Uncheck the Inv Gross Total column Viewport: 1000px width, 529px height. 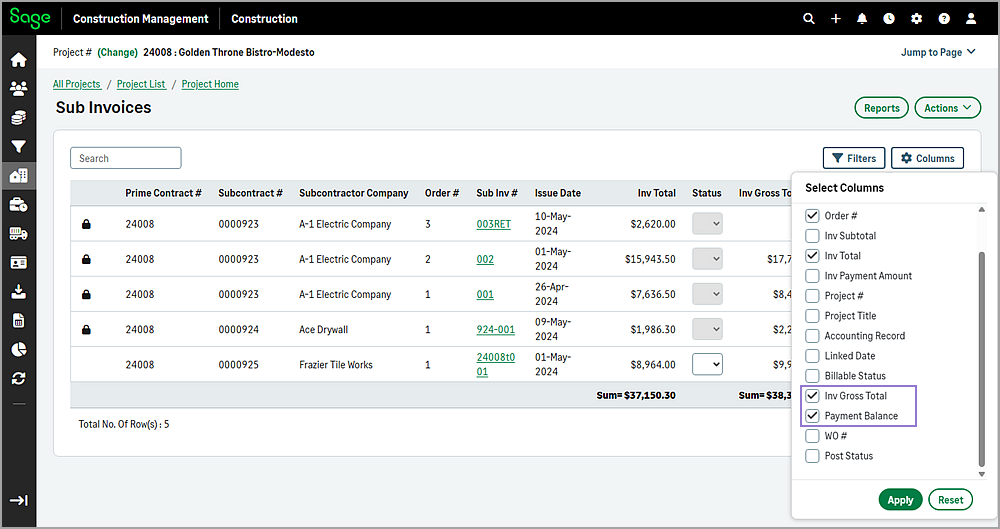tap(812, 396)
